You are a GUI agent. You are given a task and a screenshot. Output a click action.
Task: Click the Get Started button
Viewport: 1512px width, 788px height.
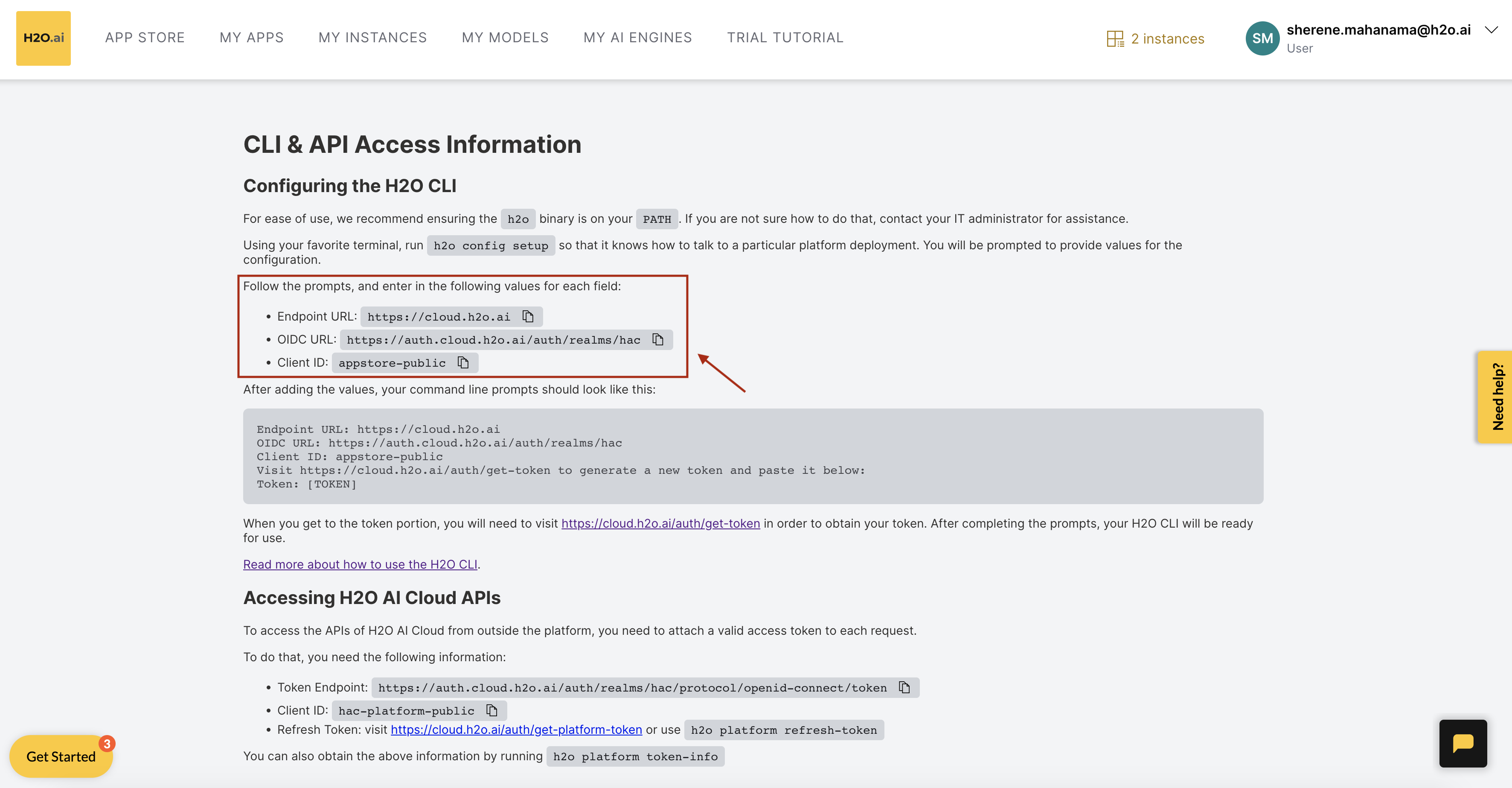[61, 756]
